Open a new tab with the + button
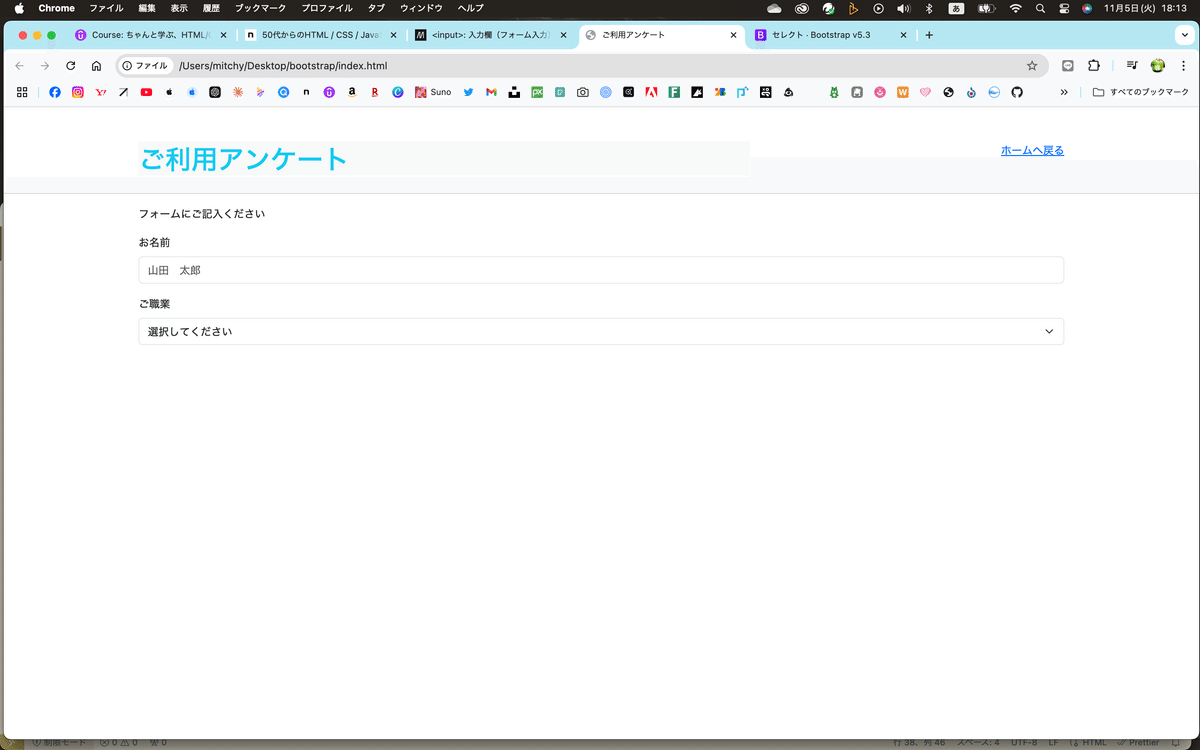The height and width of the screenshot is (750, 1200). coord(928,33)
